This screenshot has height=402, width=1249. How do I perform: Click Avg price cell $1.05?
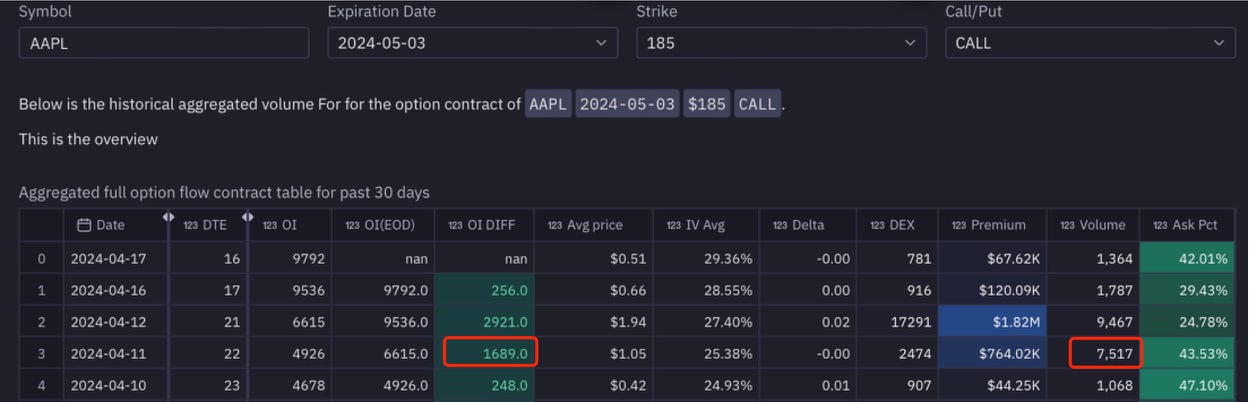click(x=593, y=354)
